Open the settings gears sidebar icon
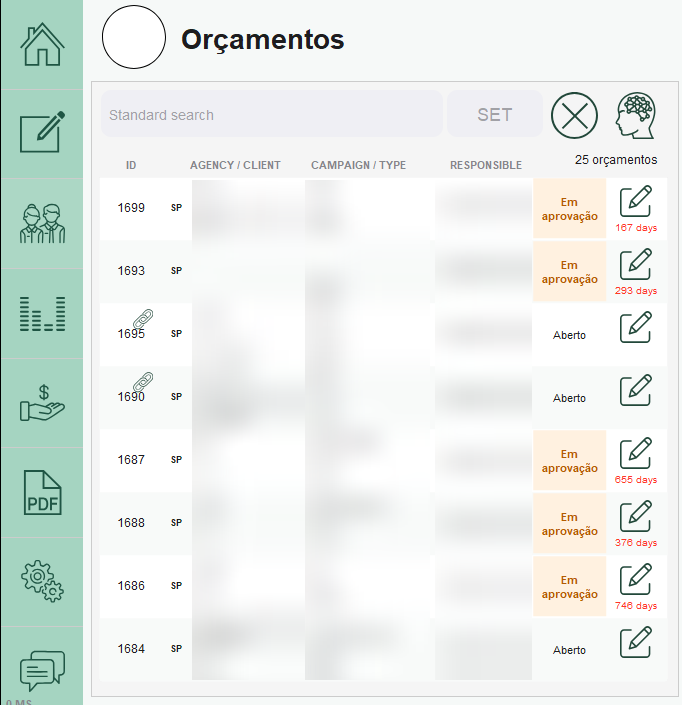 (42, 581)
